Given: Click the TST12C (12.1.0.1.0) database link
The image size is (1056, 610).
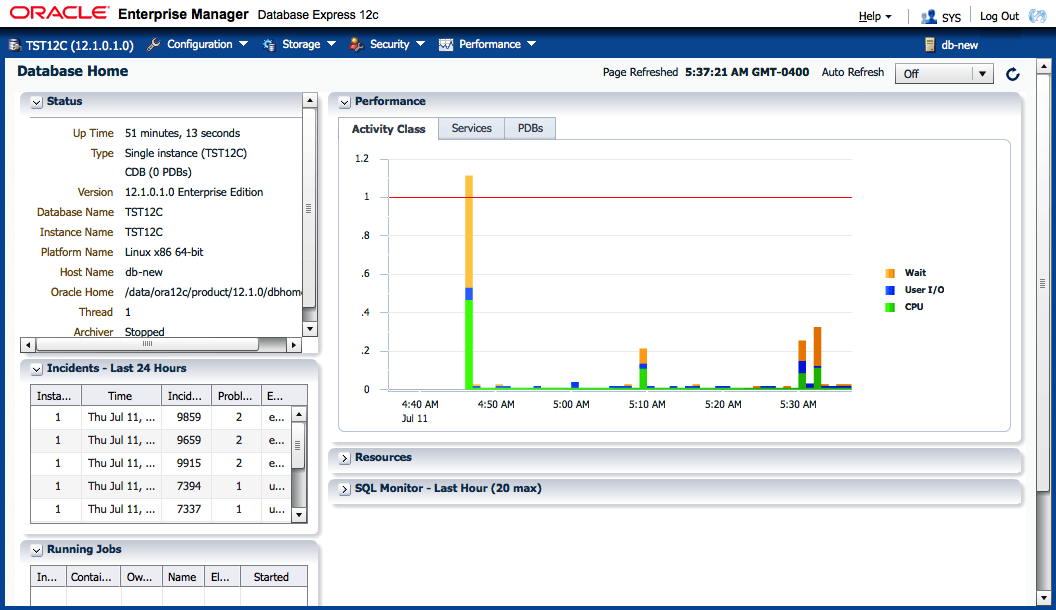Looking at the screenshot, I should [x=79, y=45].
